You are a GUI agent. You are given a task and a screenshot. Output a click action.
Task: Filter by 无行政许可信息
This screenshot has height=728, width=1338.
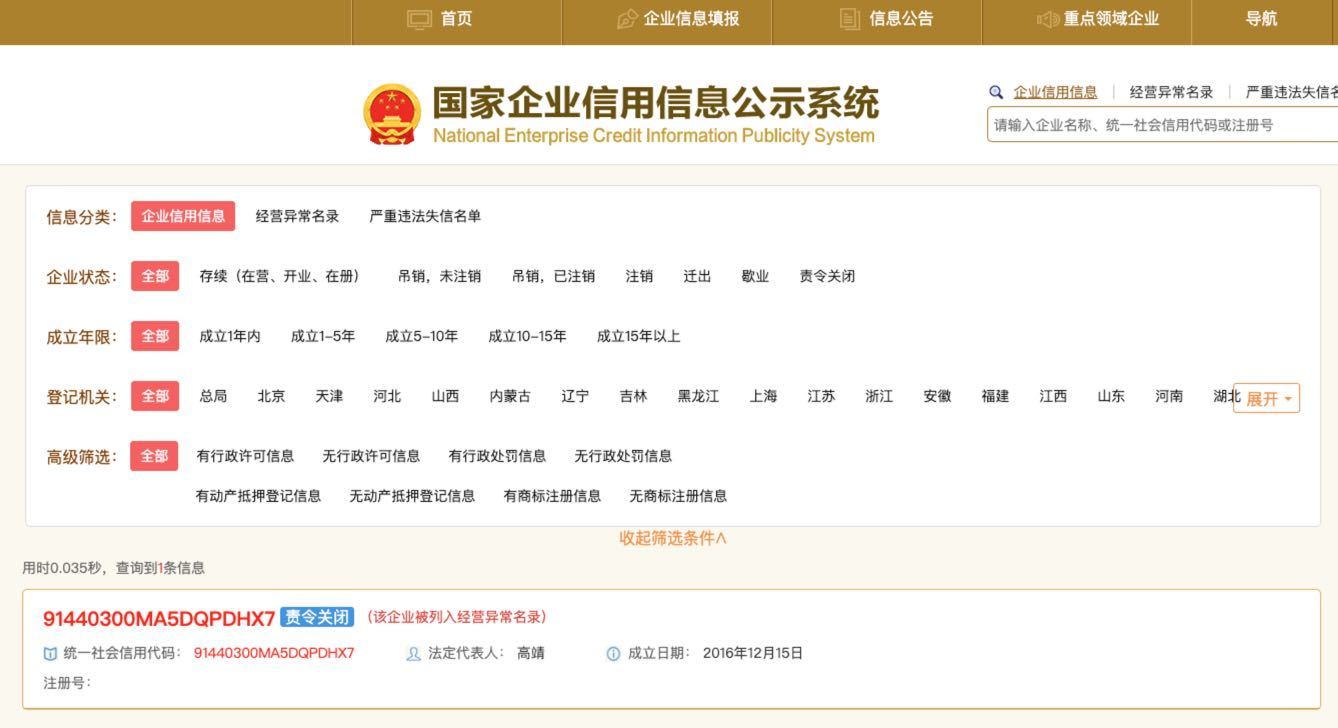(371, 456)
